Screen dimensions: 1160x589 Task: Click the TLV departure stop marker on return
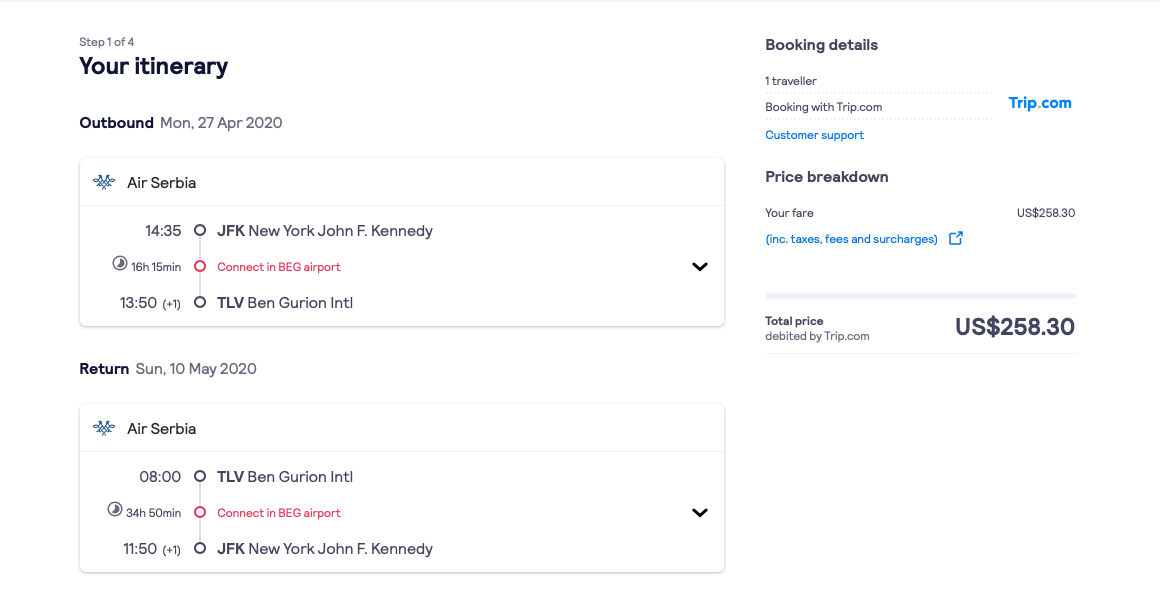[200, 477]
